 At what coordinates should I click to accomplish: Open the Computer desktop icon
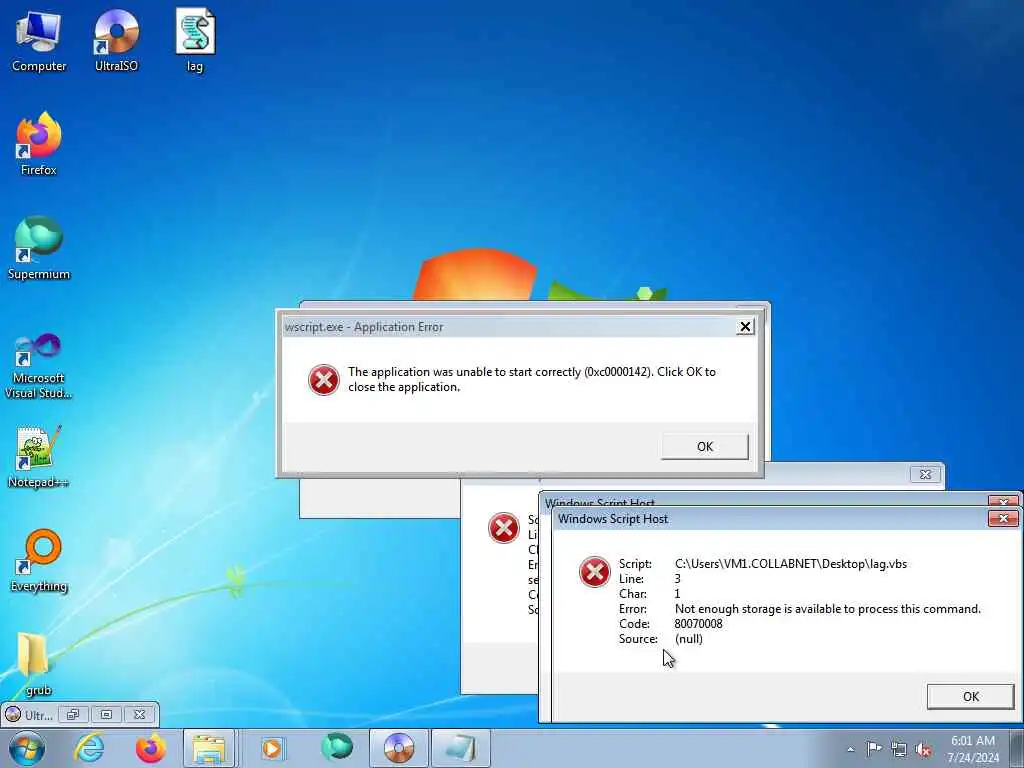[x=39, y=40]
